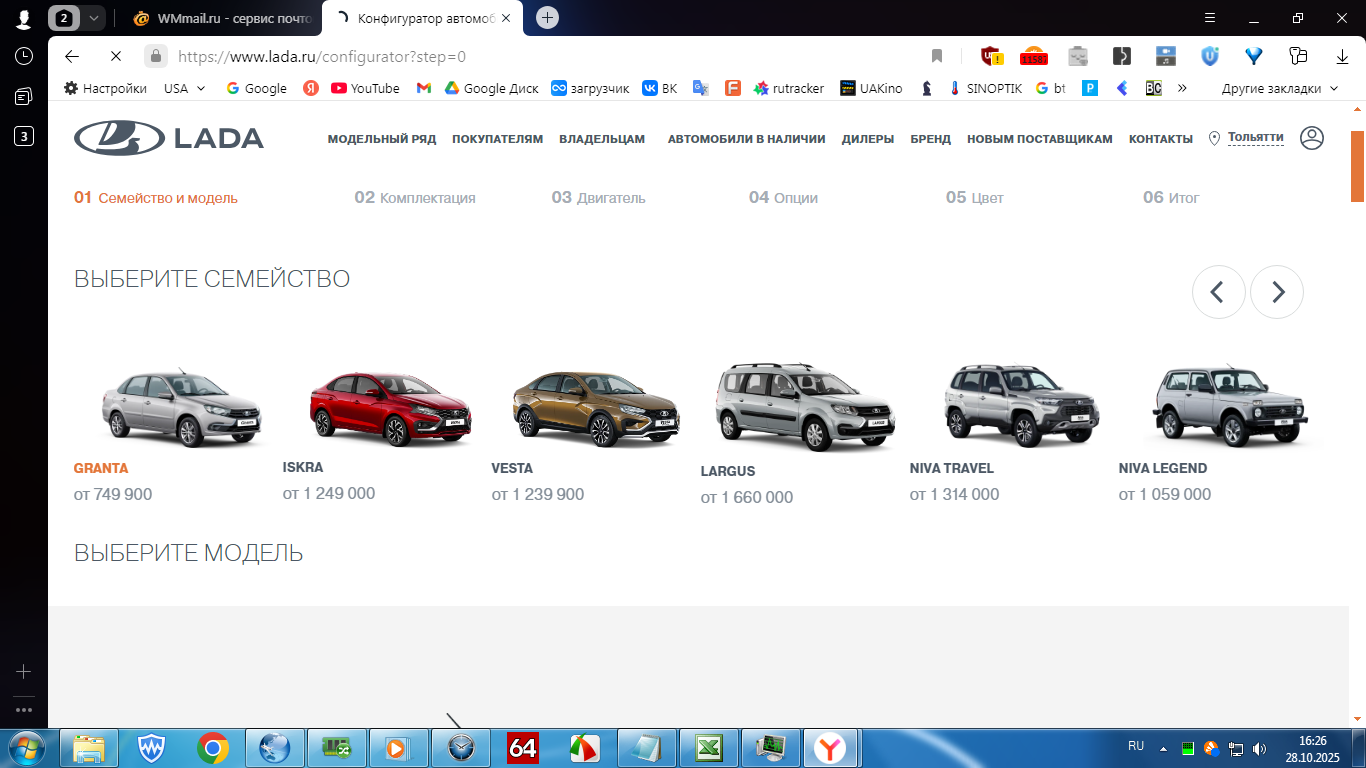Open the Контакты page
The width and height of the screenshot is (1366, 768).
(1161, 139)
